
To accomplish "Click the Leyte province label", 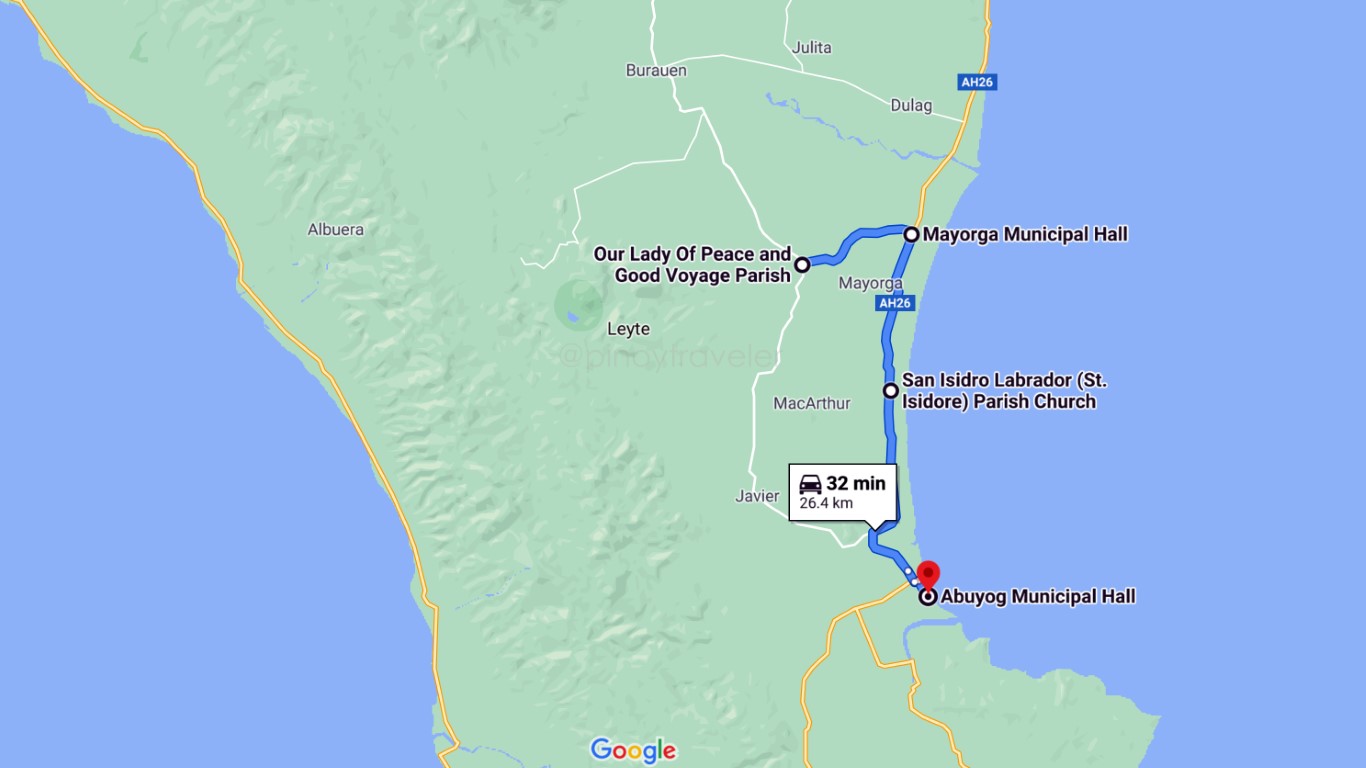I will (628, 329).
